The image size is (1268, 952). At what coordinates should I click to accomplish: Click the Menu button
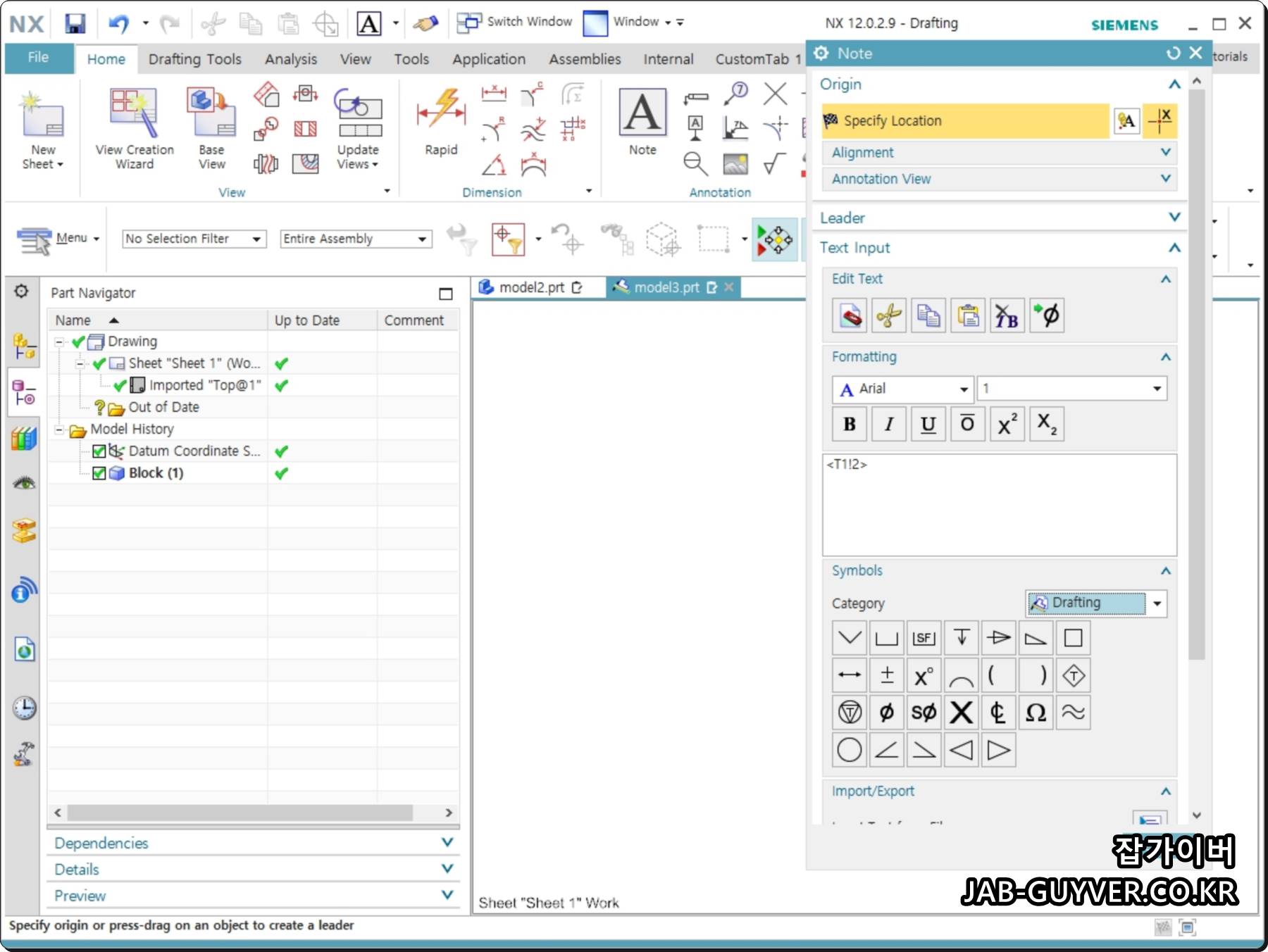(59, 239)
